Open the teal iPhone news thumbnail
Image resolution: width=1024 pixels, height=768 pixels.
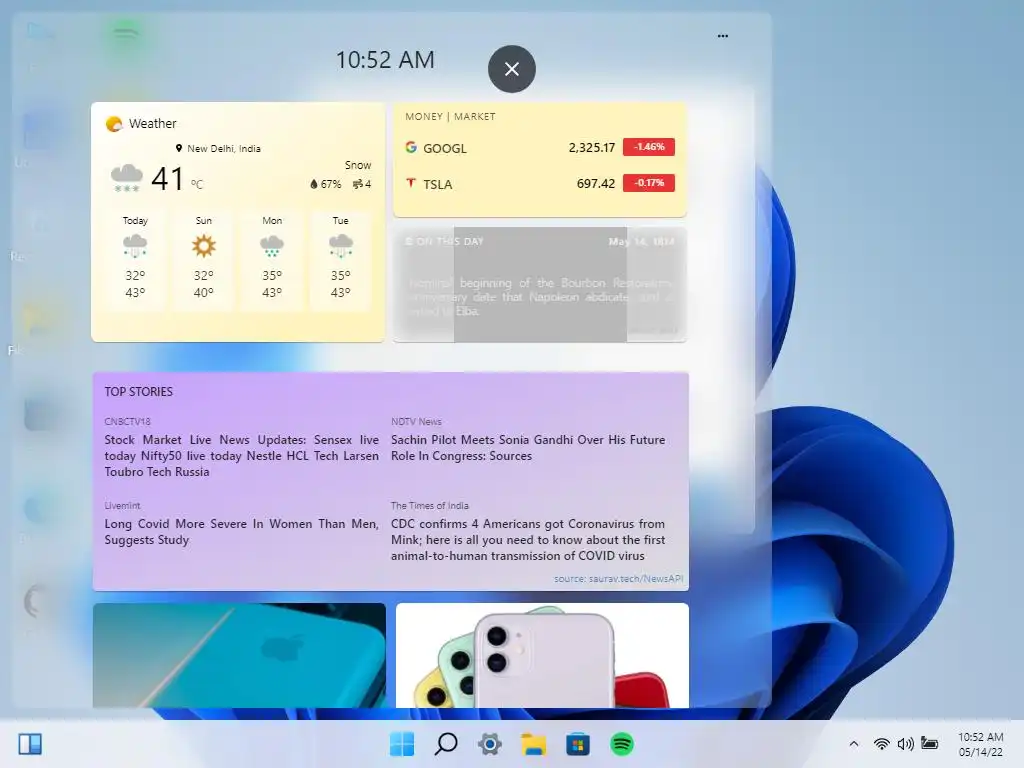[239, 655]
